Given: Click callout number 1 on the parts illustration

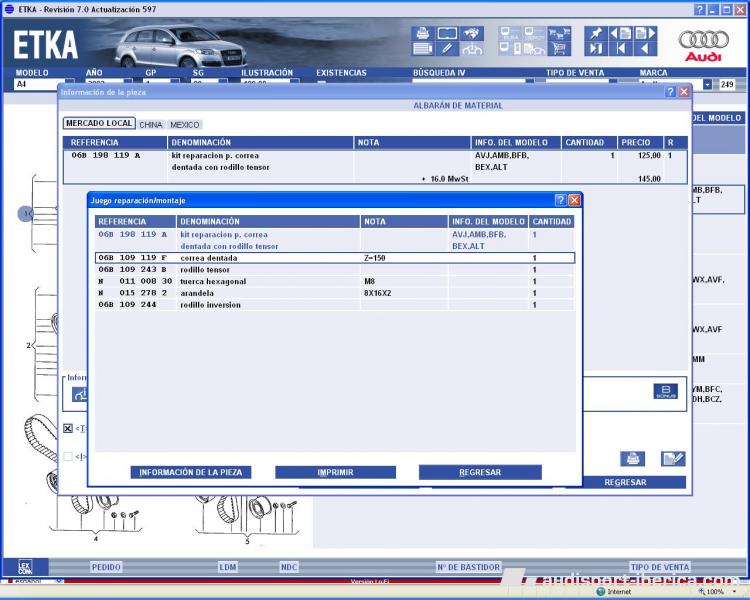Looking at the screenshot, I should point(26,213).
